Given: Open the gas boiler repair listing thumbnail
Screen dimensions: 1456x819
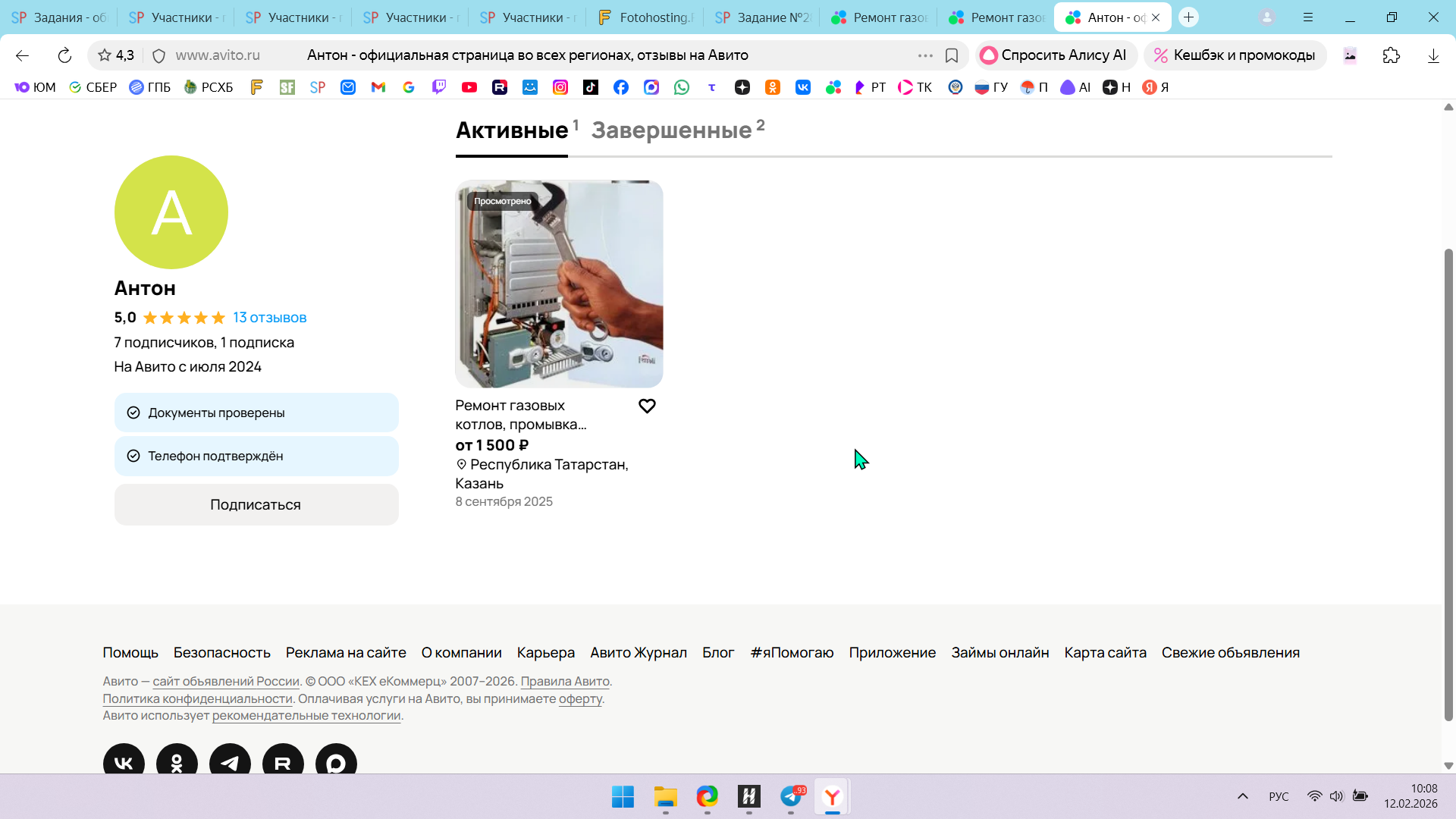Looking at the screenshot, I should pyautogui.click(x=559, y=284).
